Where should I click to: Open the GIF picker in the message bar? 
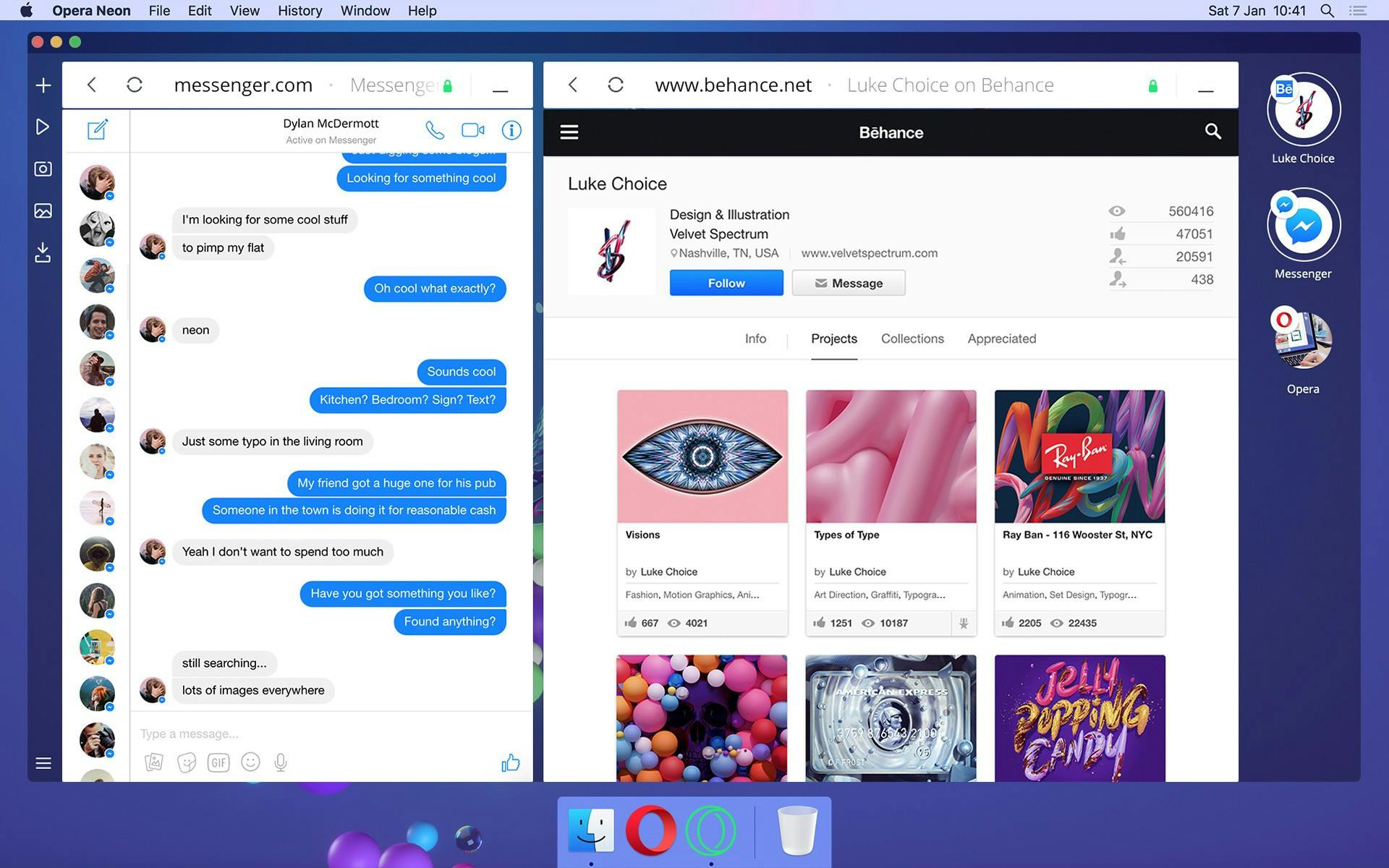click(218, 762)
